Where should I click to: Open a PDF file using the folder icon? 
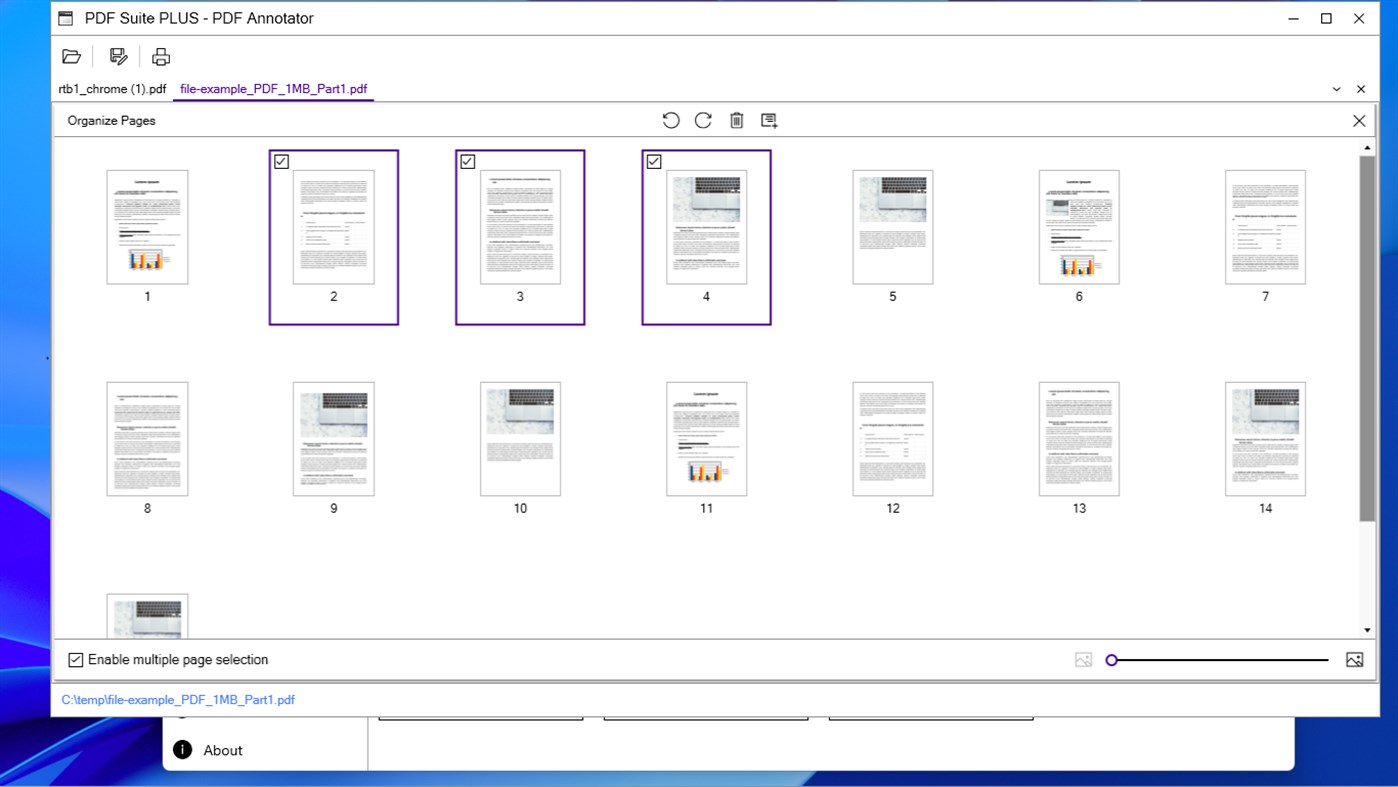pos(71,56)
